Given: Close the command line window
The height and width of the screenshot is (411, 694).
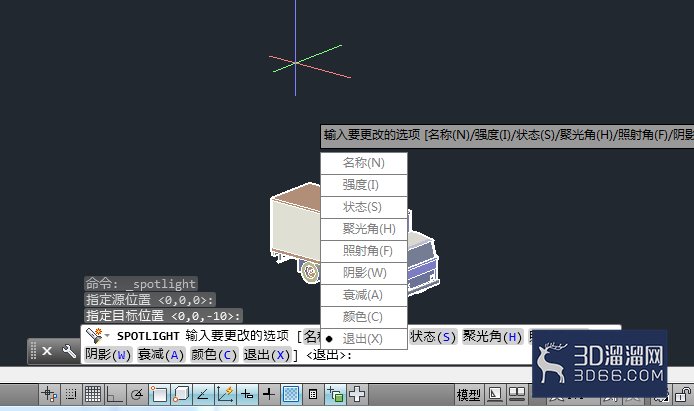Looking at the screenshot, I should [47, 351].
